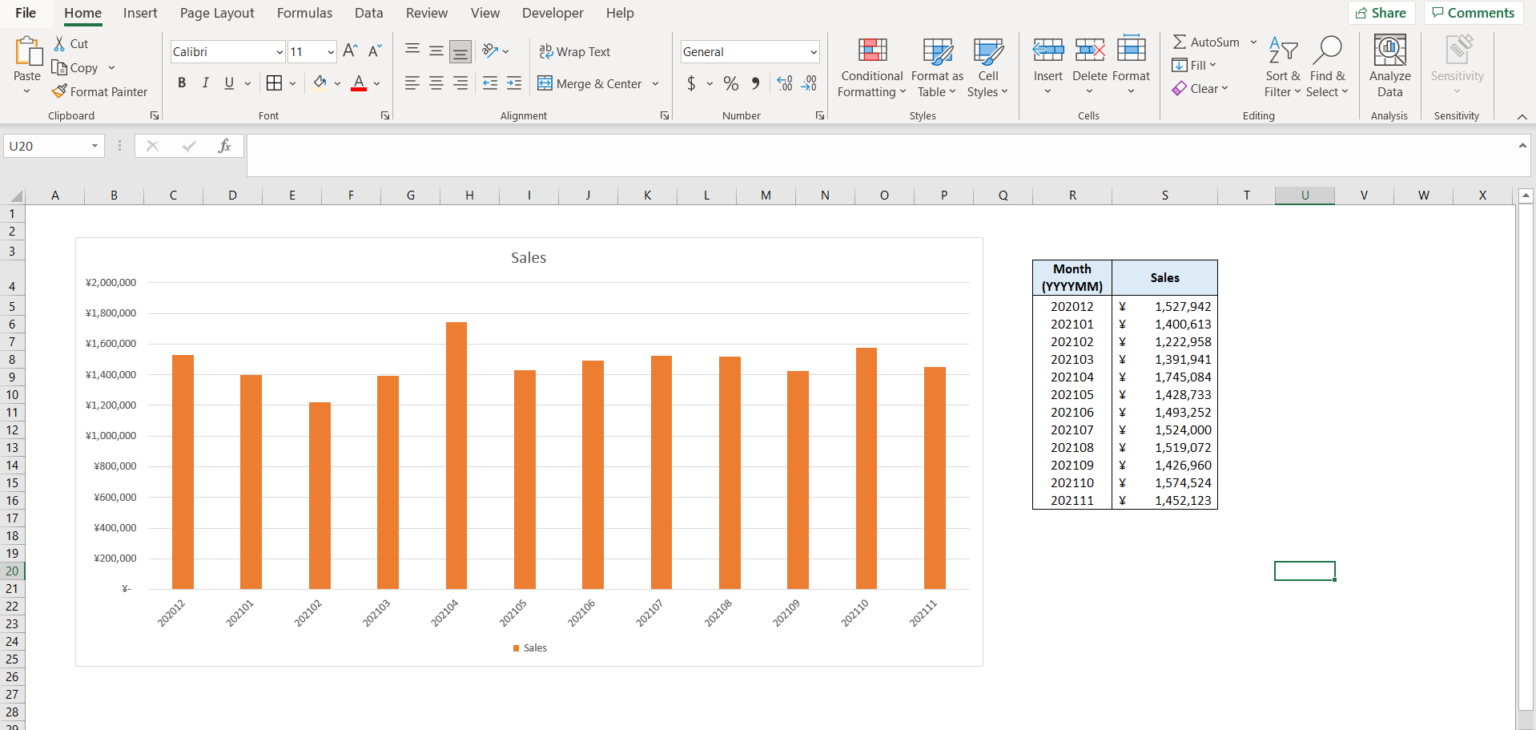Expand the Fill Color dropdown arrow

(337, 83)
